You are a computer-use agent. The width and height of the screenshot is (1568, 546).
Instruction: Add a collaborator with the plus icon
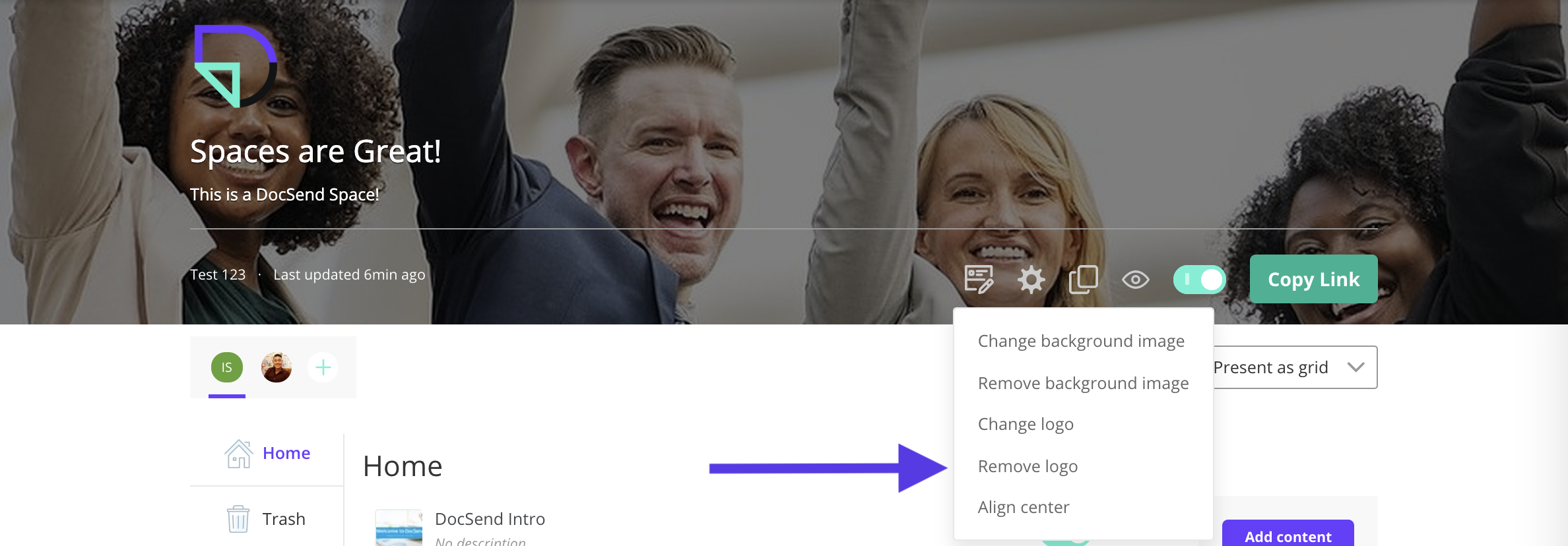point(323,367)
